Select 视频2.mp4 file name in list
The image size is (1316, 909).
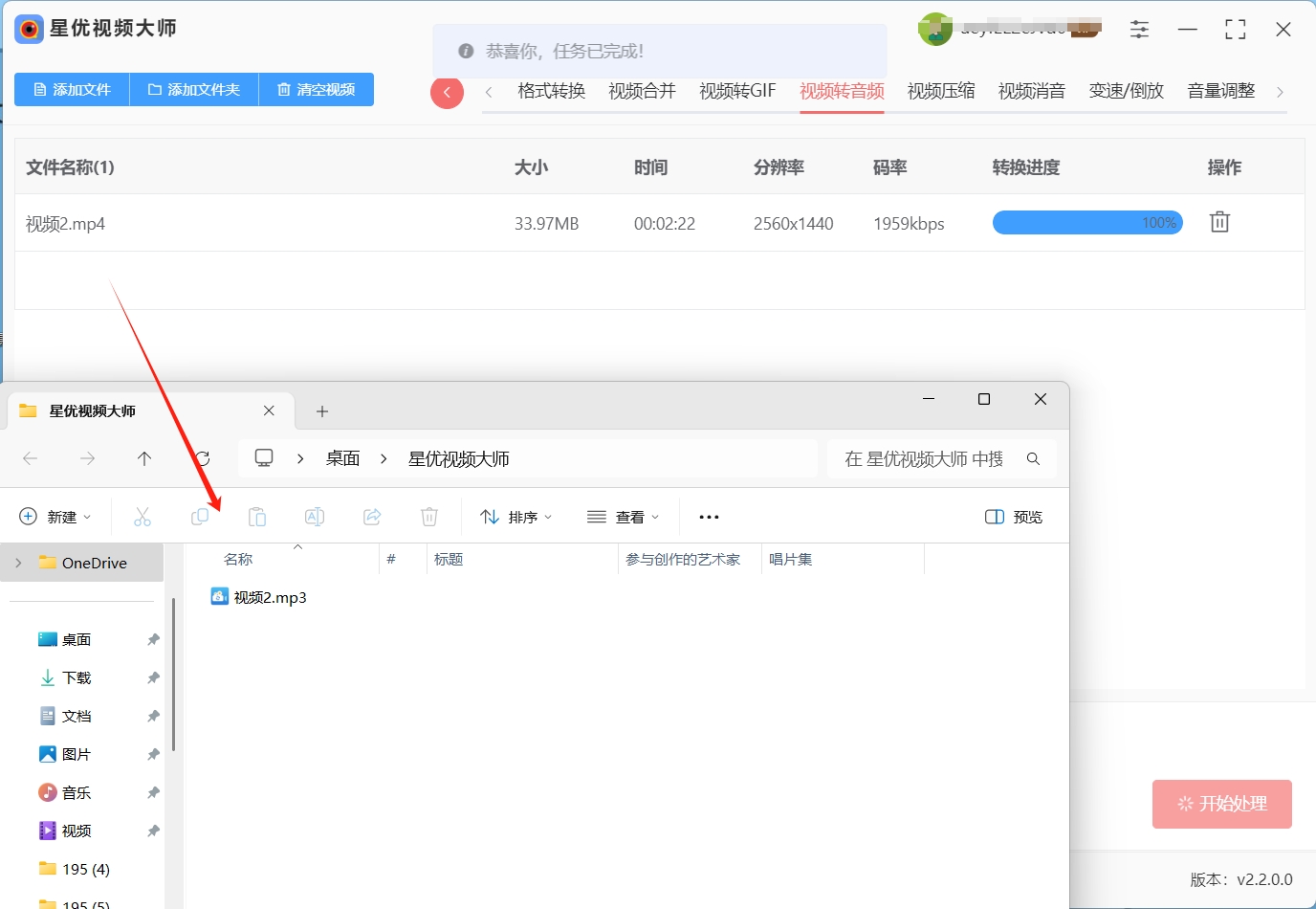(65, 224)
